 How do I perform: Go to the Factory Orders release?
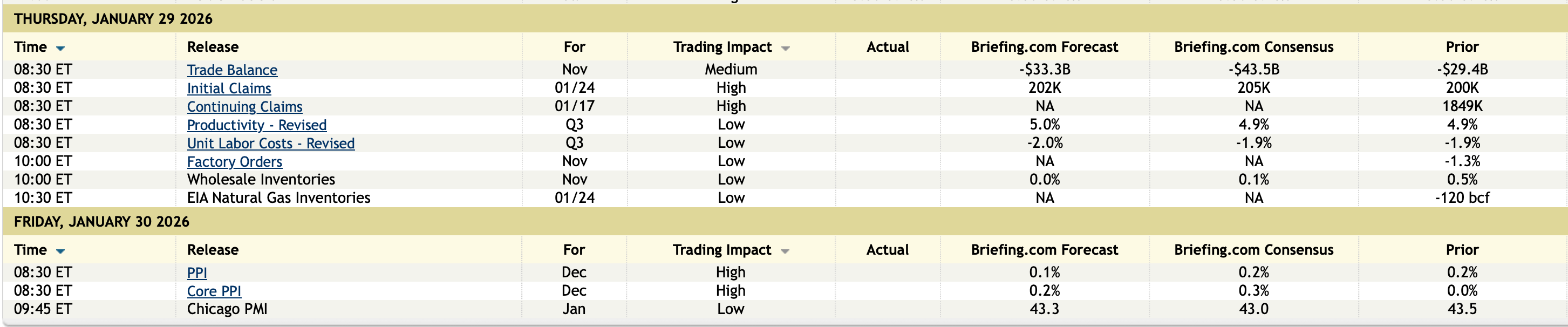(x=234, y=161)
